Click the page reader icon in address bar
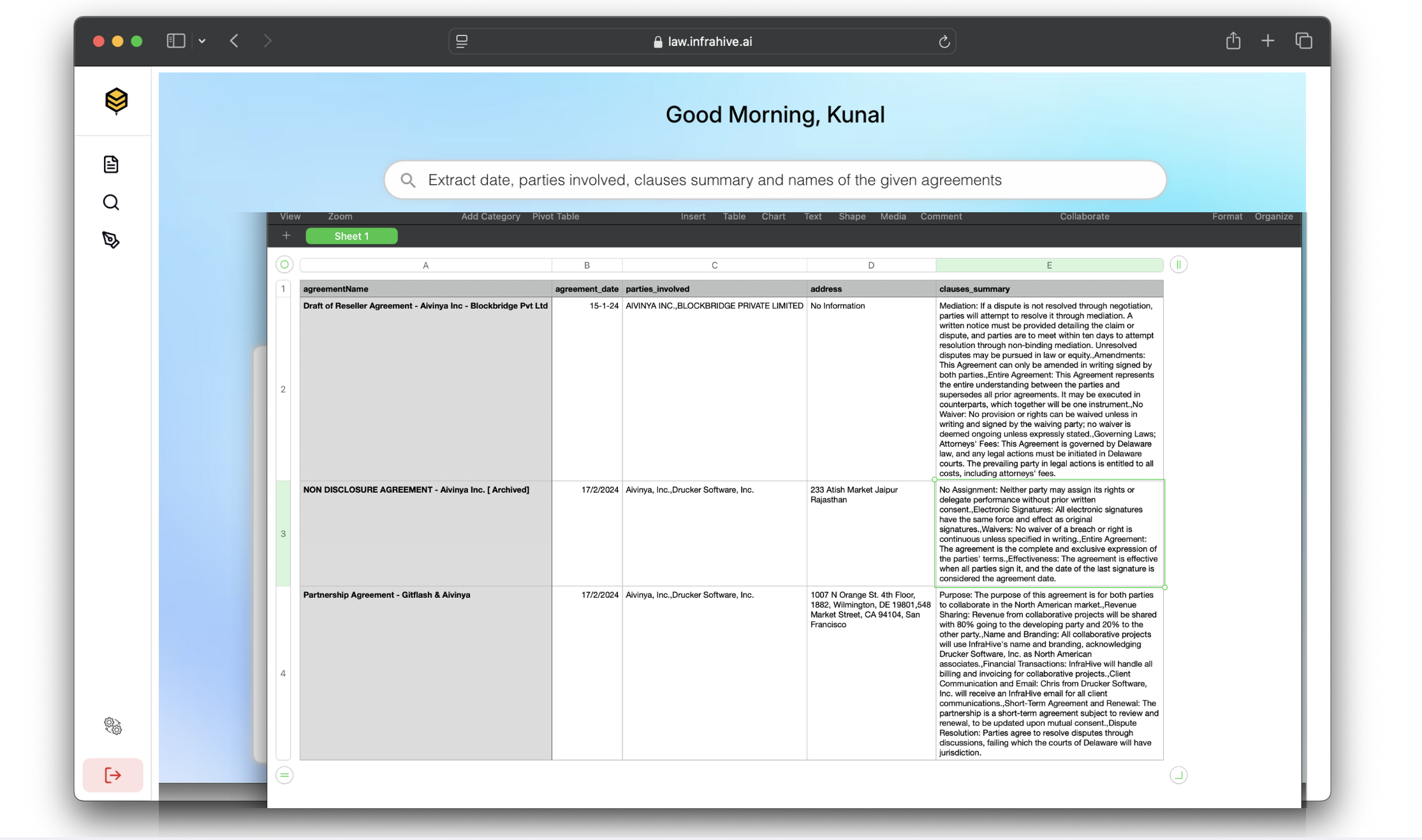Viewport: 1422px width, 840px height. pos(462,41)
